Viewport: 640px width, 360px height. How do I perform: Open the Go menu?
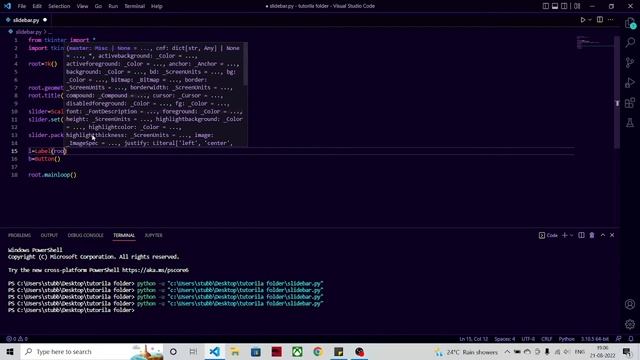[98, 6]
